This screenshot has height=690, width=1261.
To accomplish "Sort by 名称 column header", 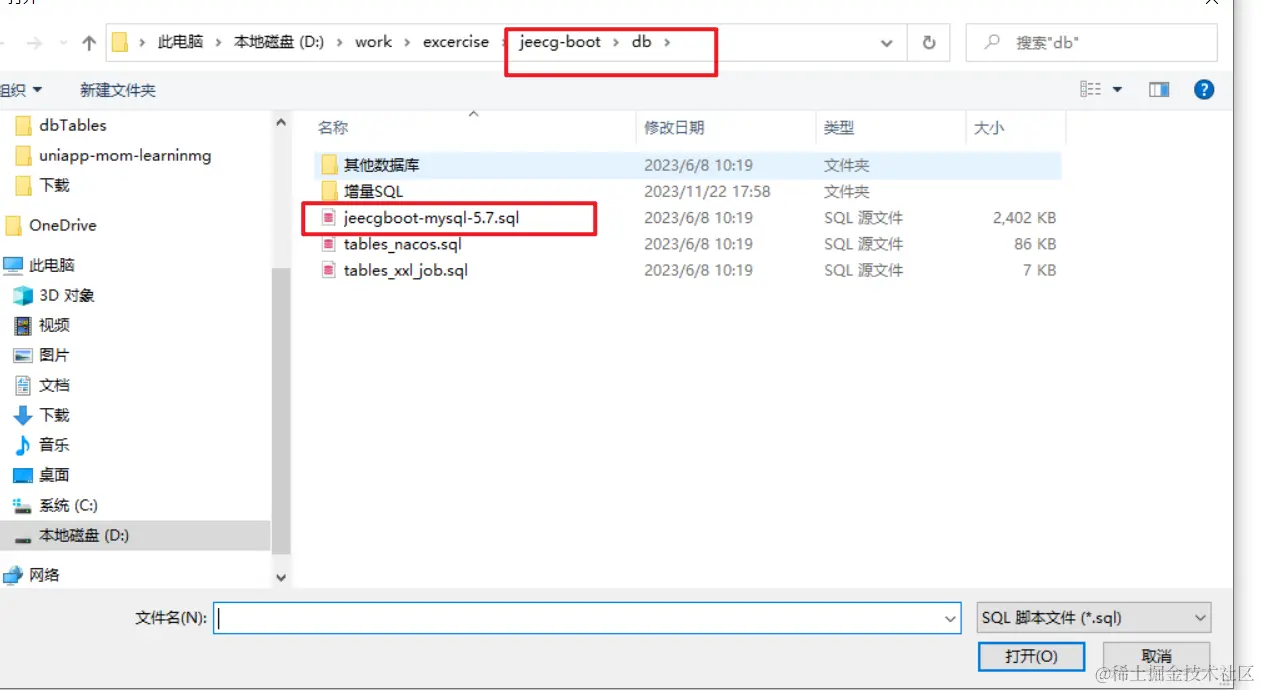I will tap(332, 128).
